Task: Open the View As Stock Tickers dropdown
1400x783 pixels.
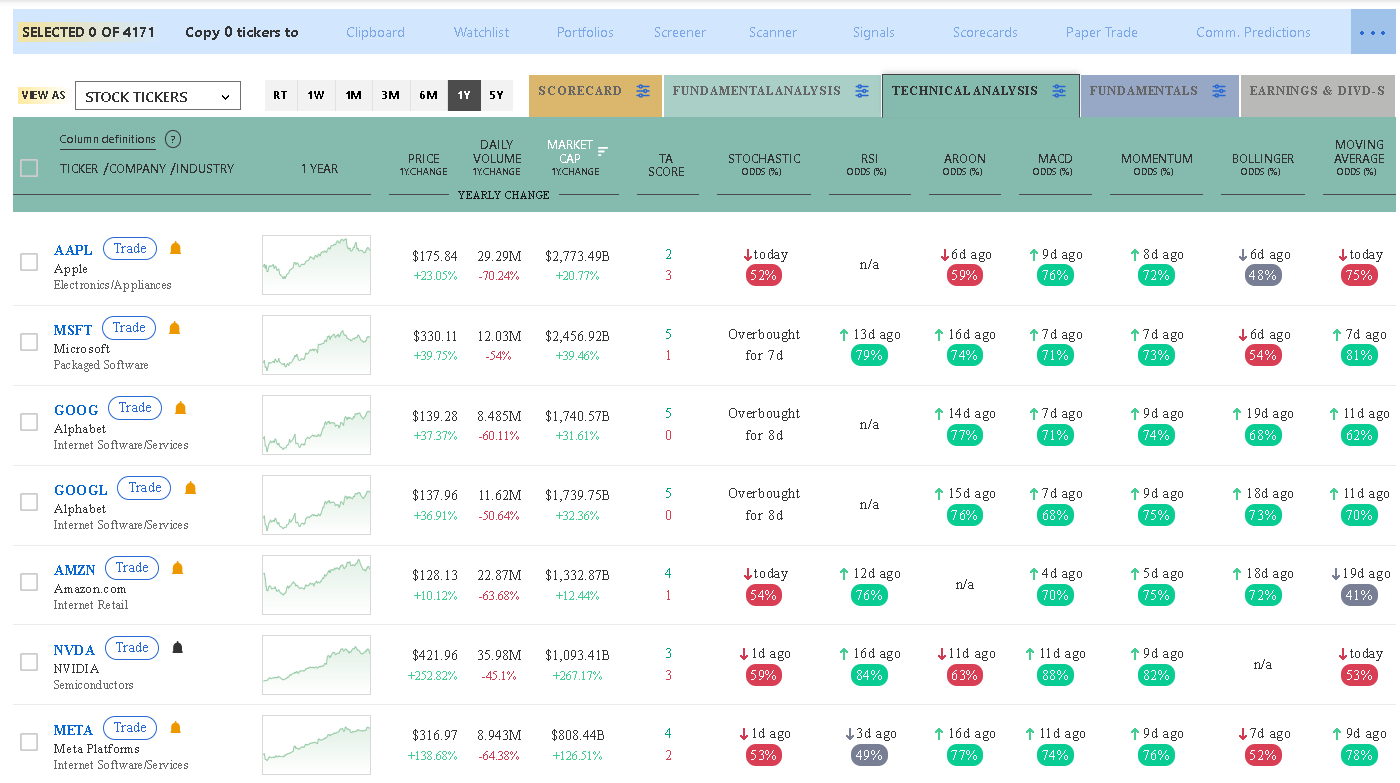Action: coord(158,96)
